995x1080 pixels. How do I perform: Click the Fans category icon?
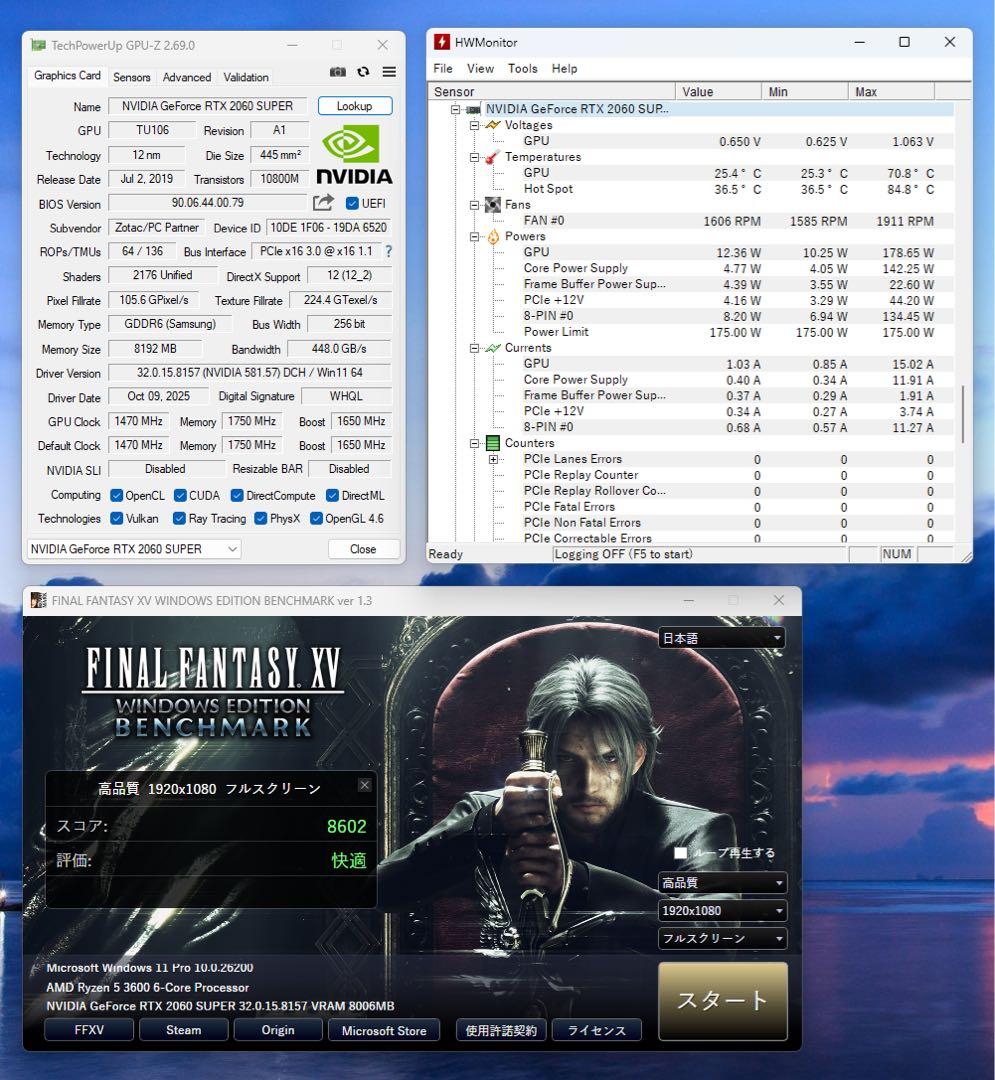coord(492,205)
